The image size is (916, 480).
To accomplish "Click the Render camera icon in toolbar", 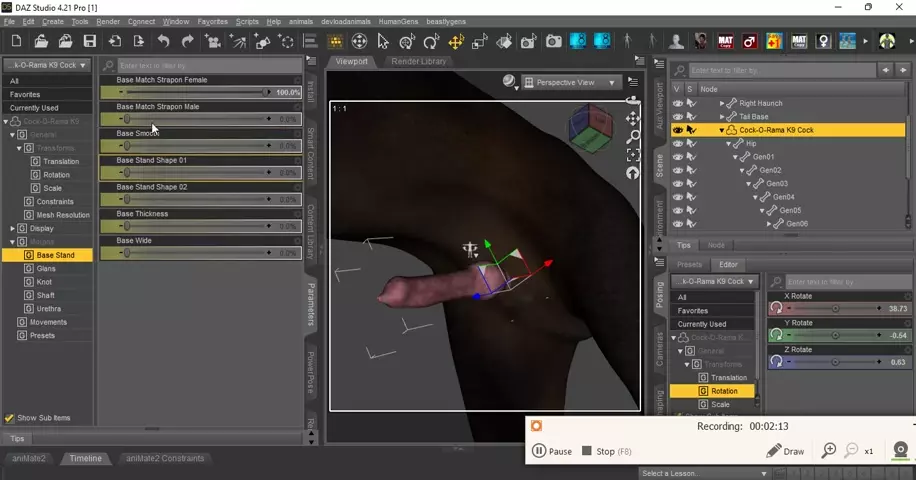I will (x=553, y=41).
